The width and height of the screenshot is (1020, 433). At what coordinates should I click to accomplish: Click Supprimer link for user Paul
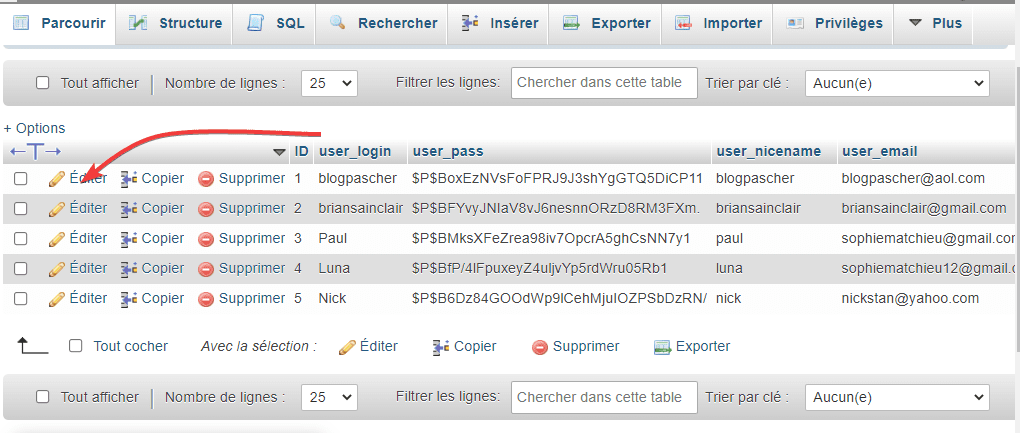point(252,238)
